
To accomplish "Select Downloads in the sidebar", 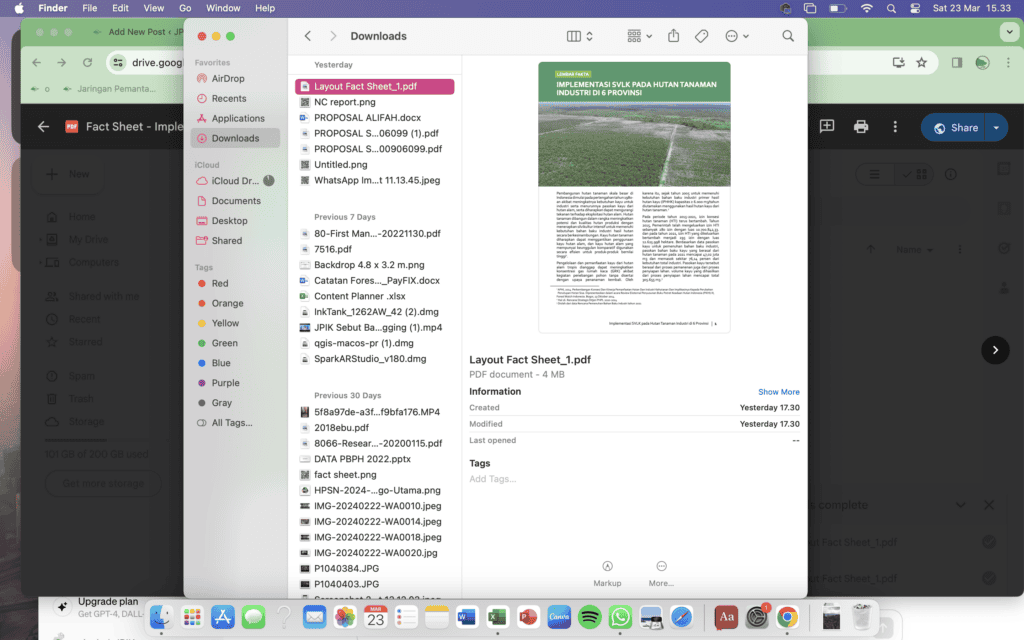I will pyautogui.click(x=235, y=138).
